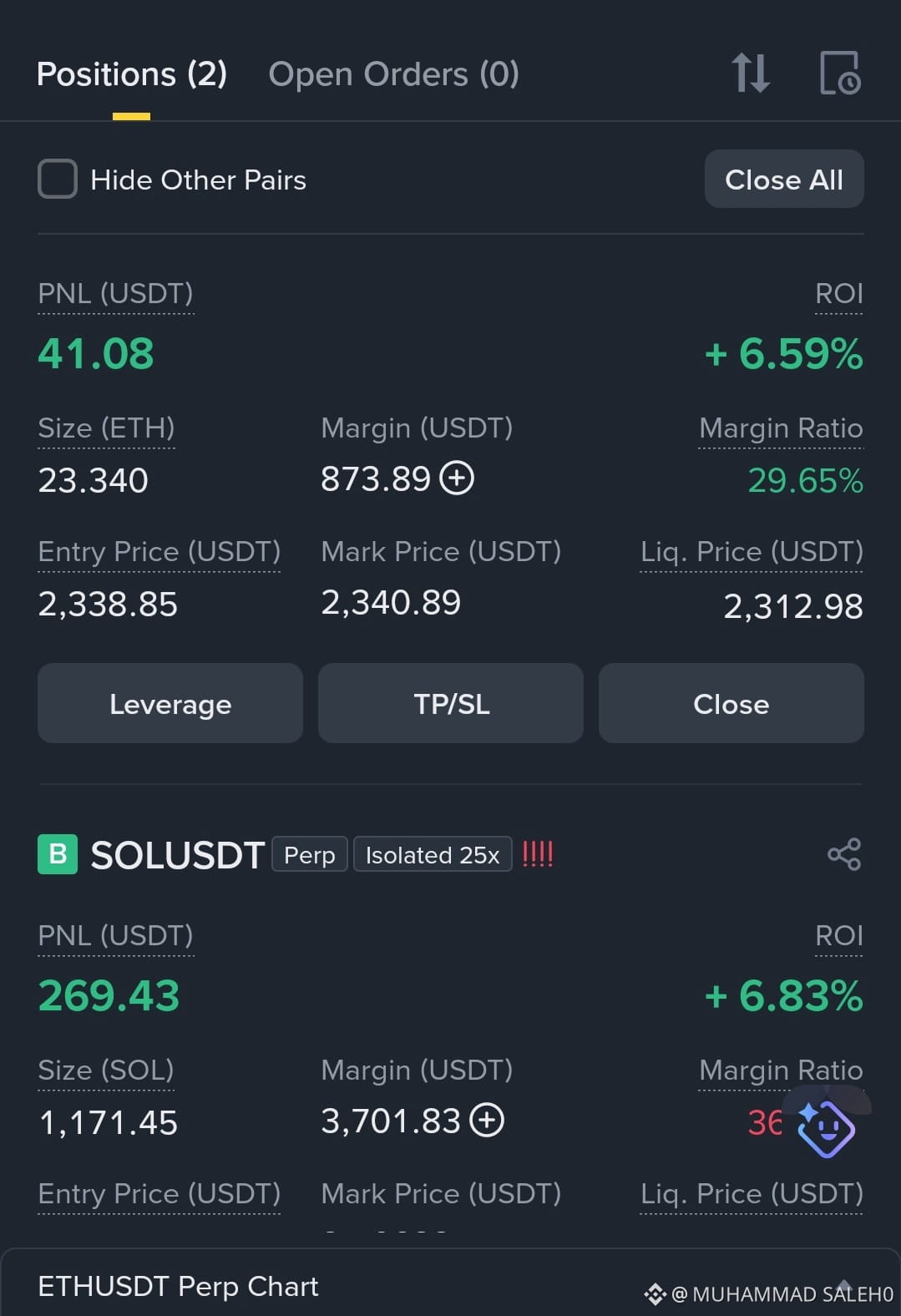Tap the green B badge next to SOLUSDT
Image resolution: width=901 pixels, height=1316 pixels.
(58, 854)
